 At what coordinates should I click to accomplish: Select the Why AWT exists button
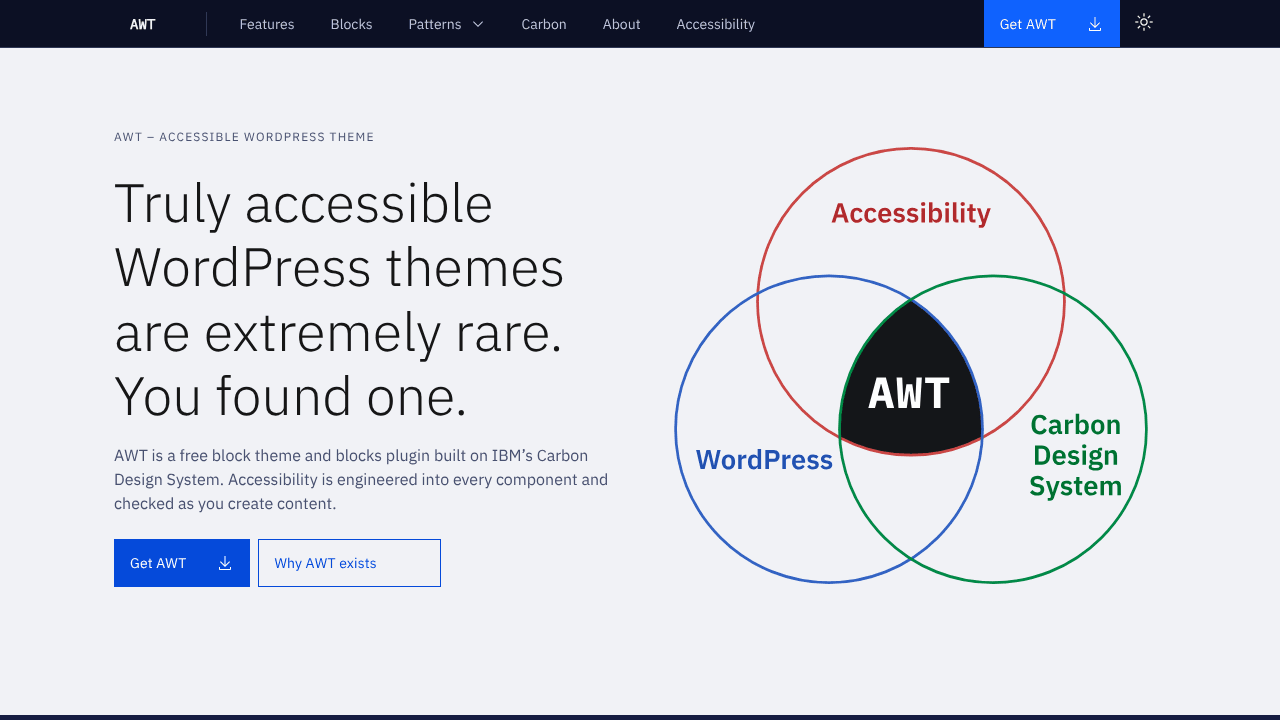point(349,563)
